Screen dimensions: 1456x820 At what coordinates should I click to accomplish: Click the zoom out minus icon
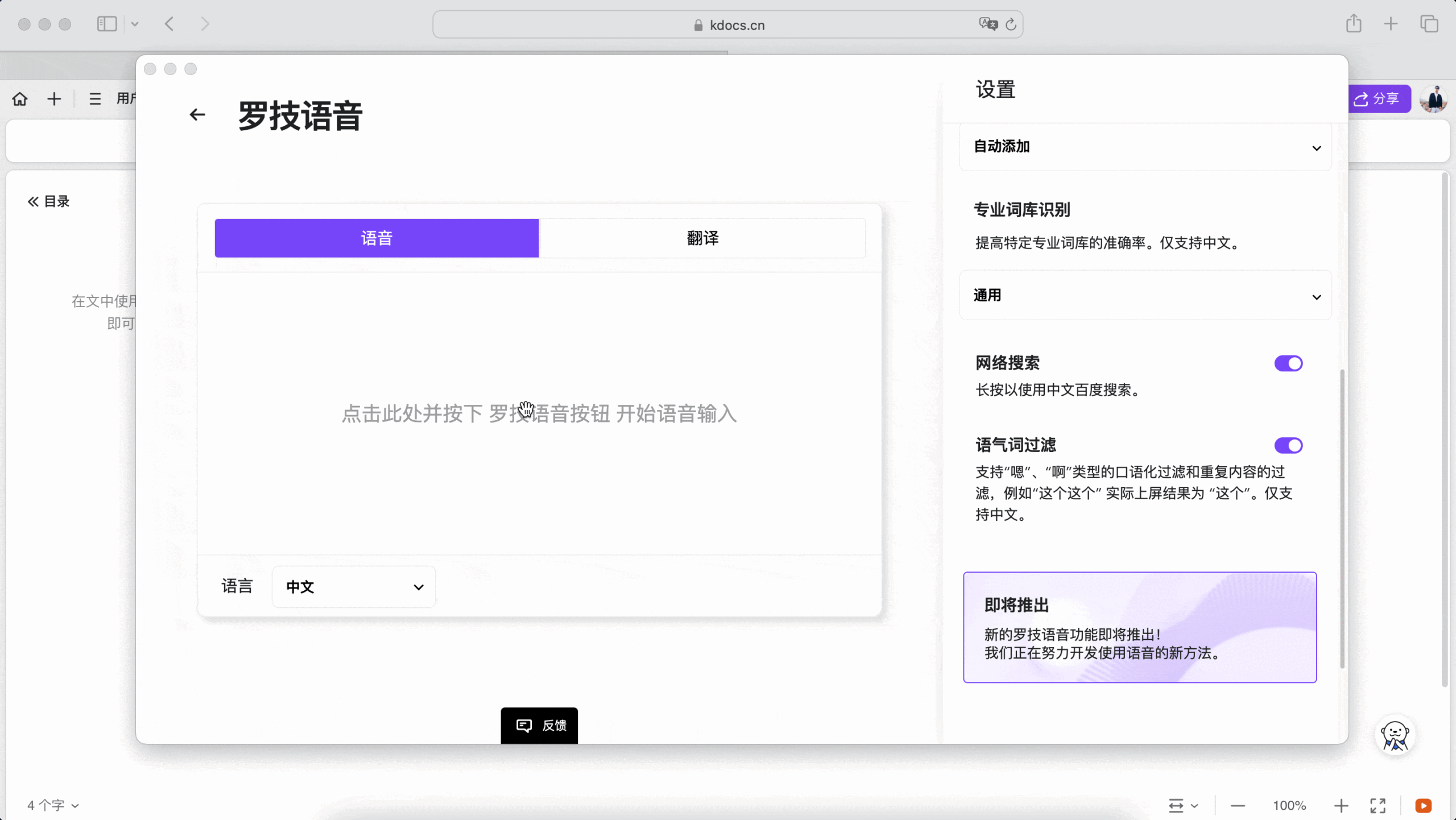click(x=1238, y=805)
